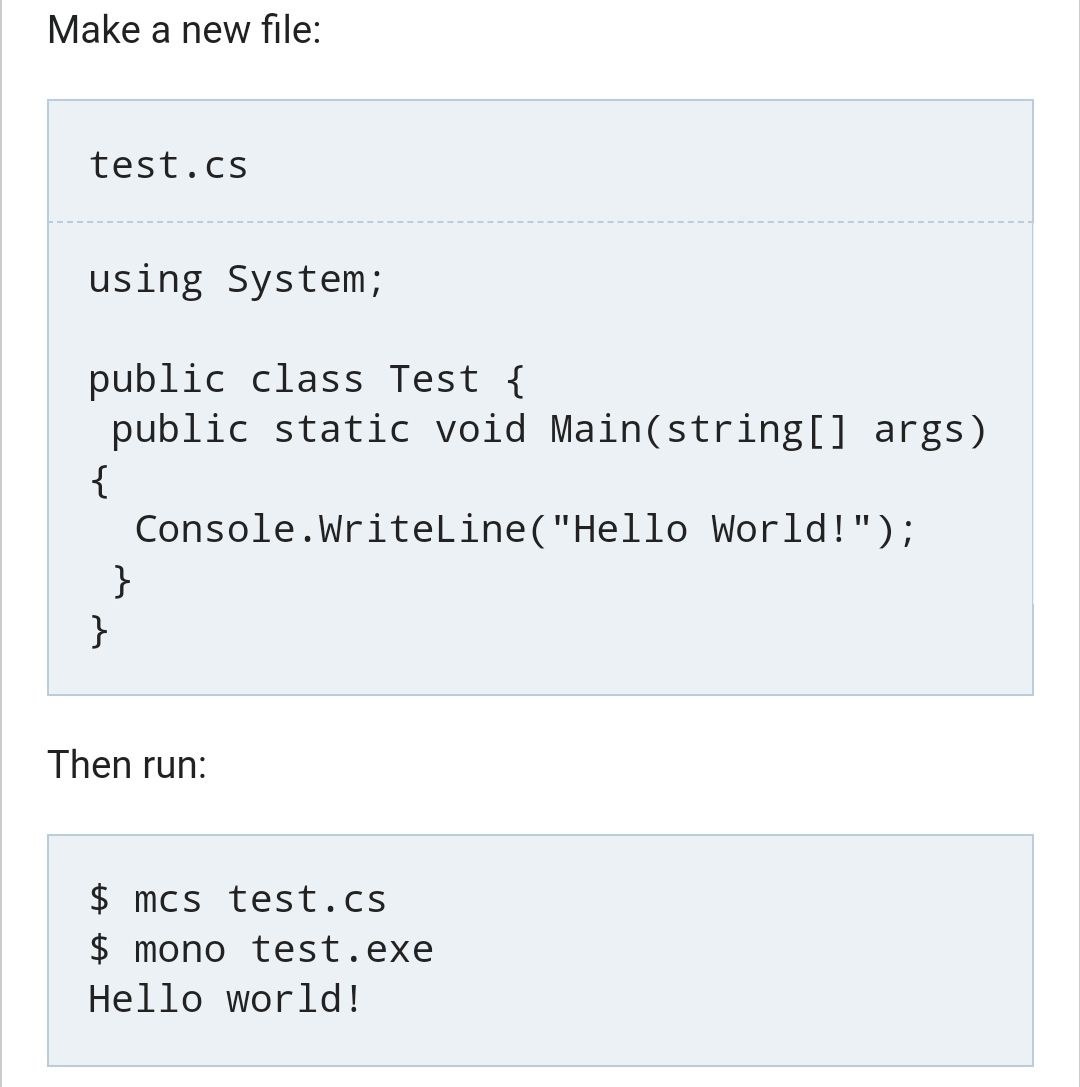Click the '$ mcs test.cs' command line
1080x1087 pixels.
(x=237, y=900)
